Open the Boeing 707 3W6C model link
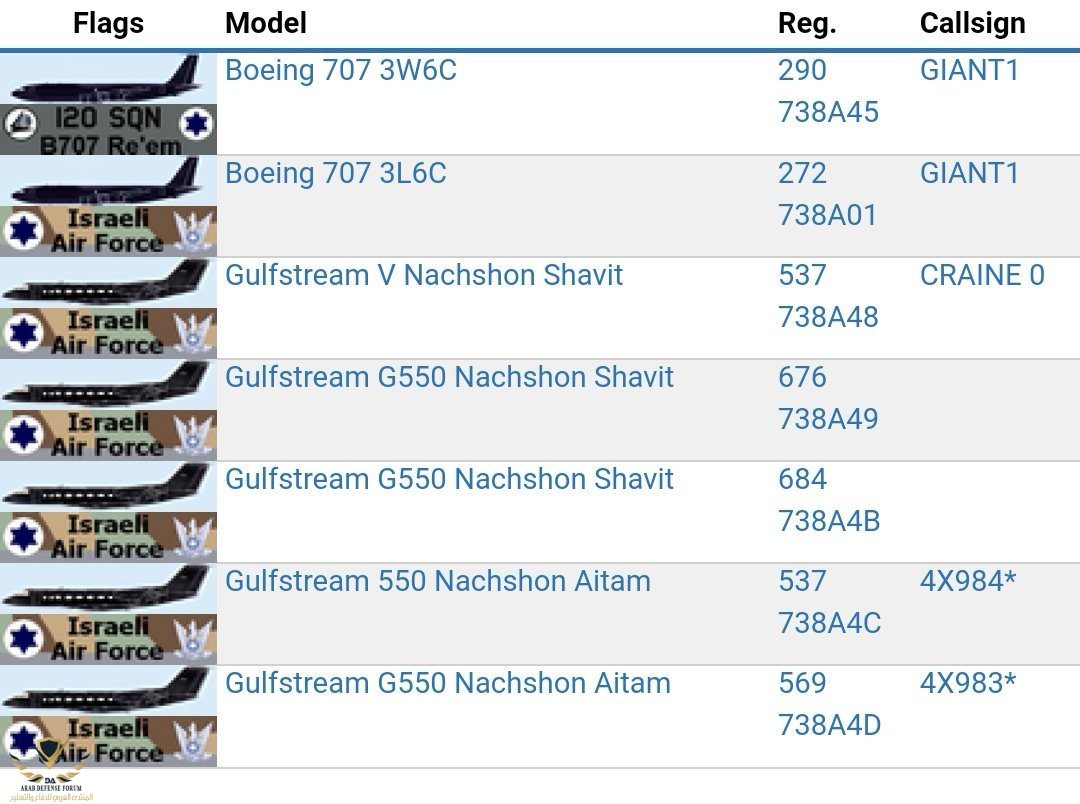1080x804 pixels. (340, 71)
